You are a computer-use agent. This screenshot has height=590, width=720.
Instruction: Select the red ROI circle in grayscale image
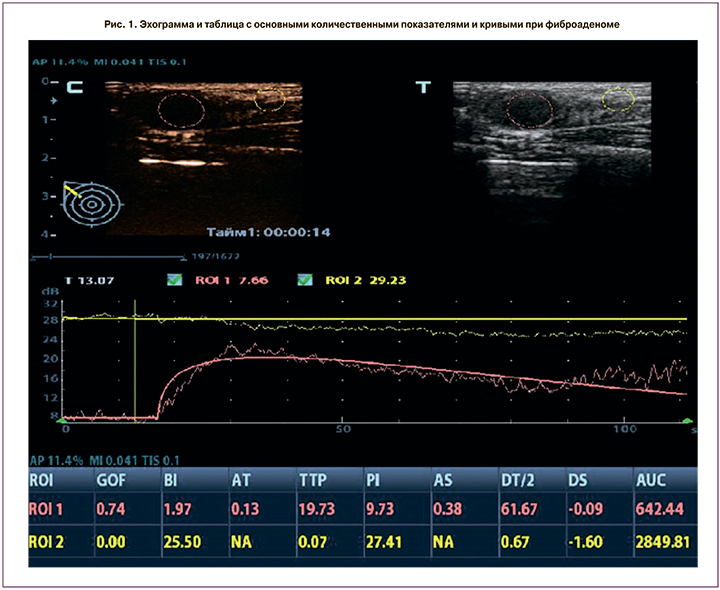(527, 109)
